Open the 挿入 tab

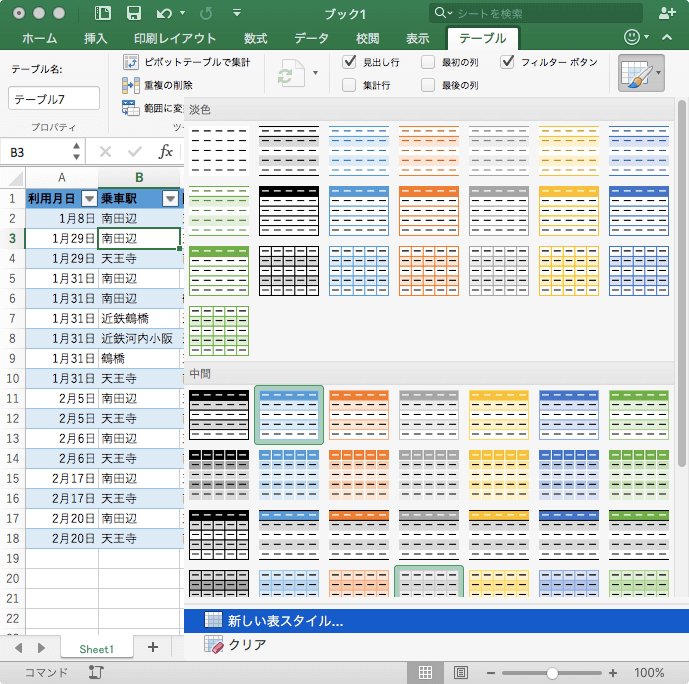96,39
